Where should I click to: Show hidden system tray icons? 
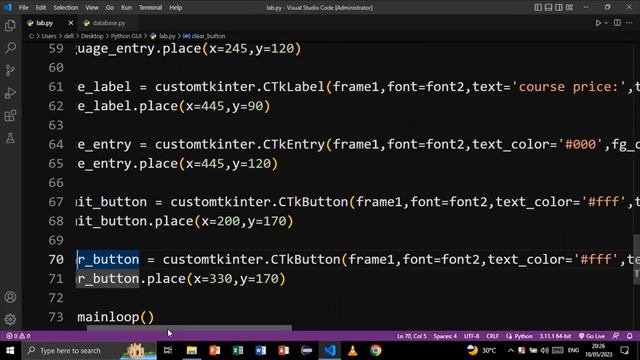point(511,351)
